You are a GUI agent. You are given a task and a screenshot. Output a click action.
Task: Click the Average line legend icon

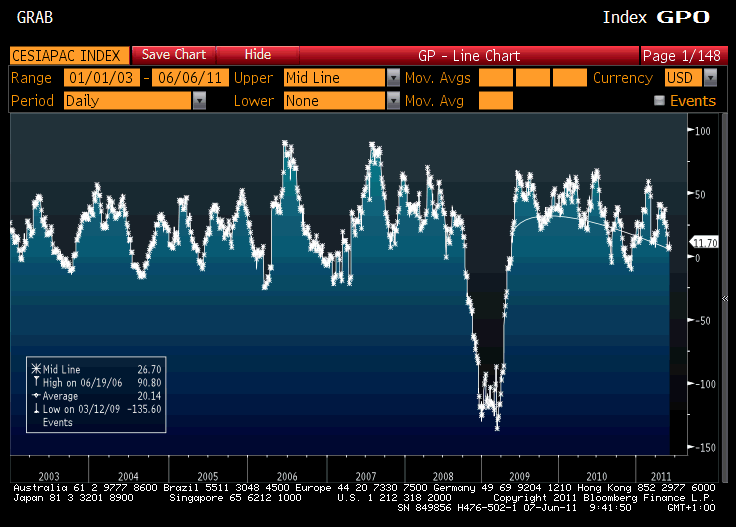pyautogui.click(x=36, y=395)
